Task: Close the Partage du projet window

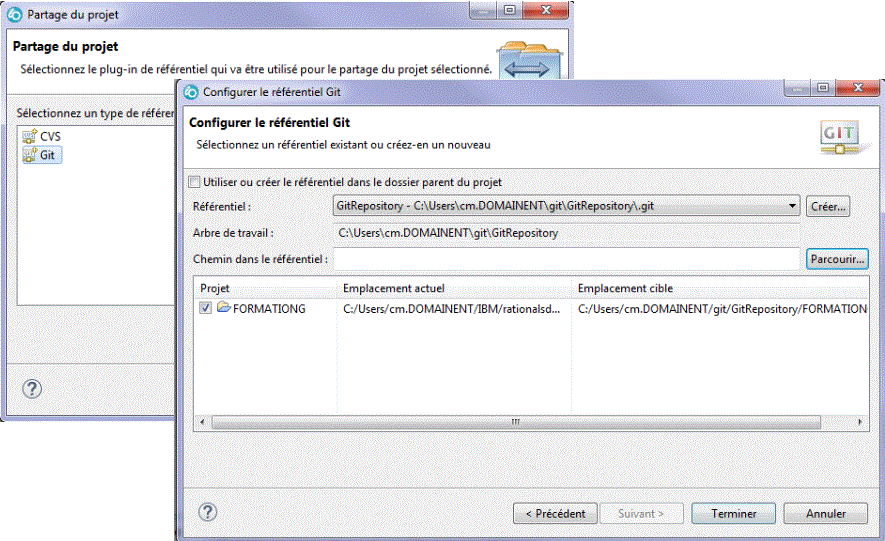Action: pyautogui.click(x=546, y=10)
